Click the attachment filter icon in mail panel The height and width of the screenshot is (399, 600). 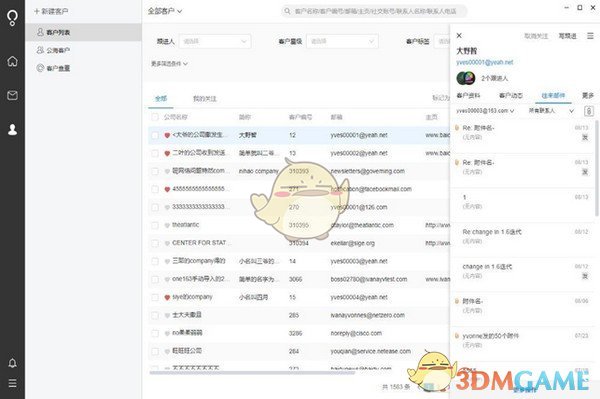pos(589,111)
